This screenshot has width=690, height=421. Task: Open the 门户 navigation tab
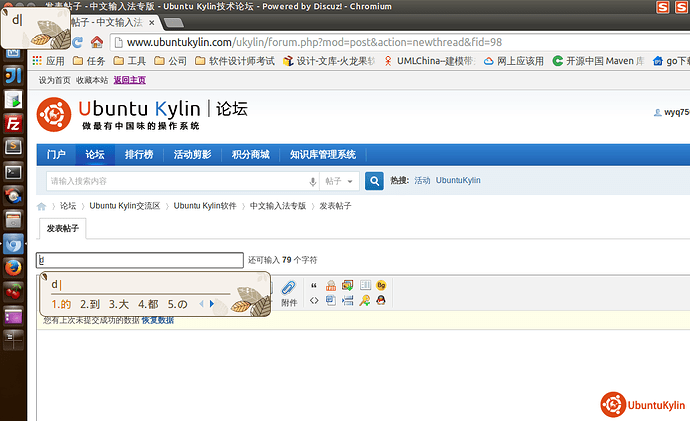pos(56,154)
